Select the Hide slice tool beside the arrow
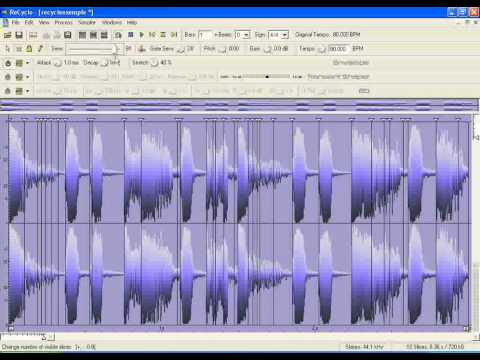Image resolution: width=480 pixels, height=360 pixels. point(19,49)
